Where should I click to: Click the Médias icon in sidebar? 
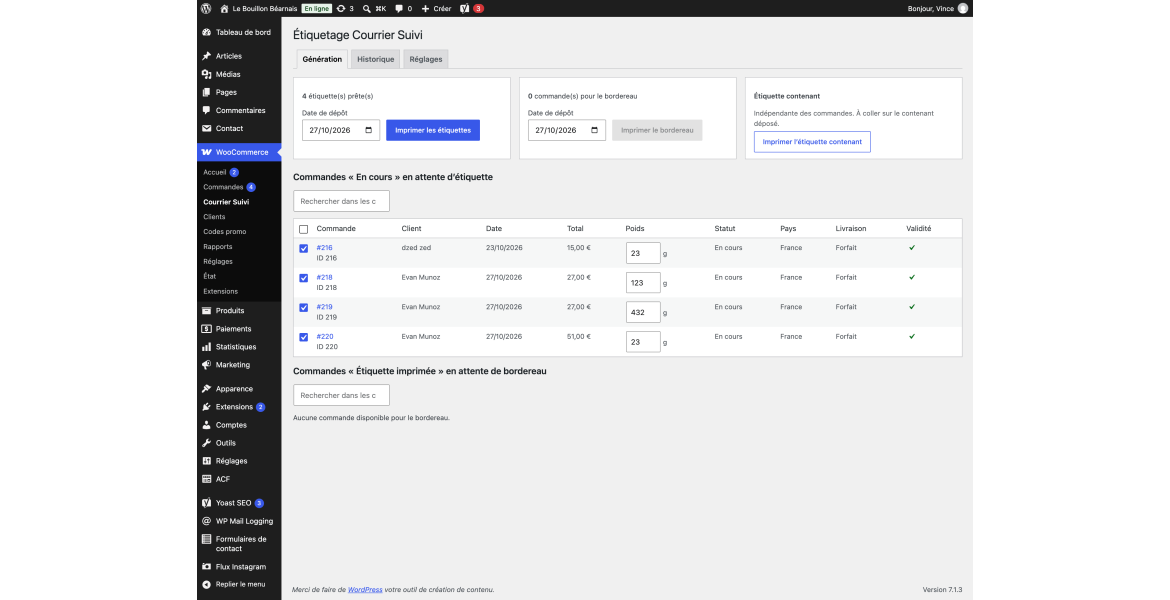(207, 74)
